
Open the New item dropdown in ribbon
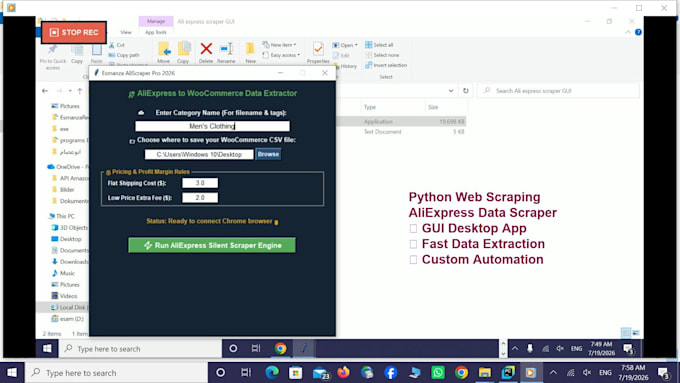pyautogui.click(x=279, y=45)
